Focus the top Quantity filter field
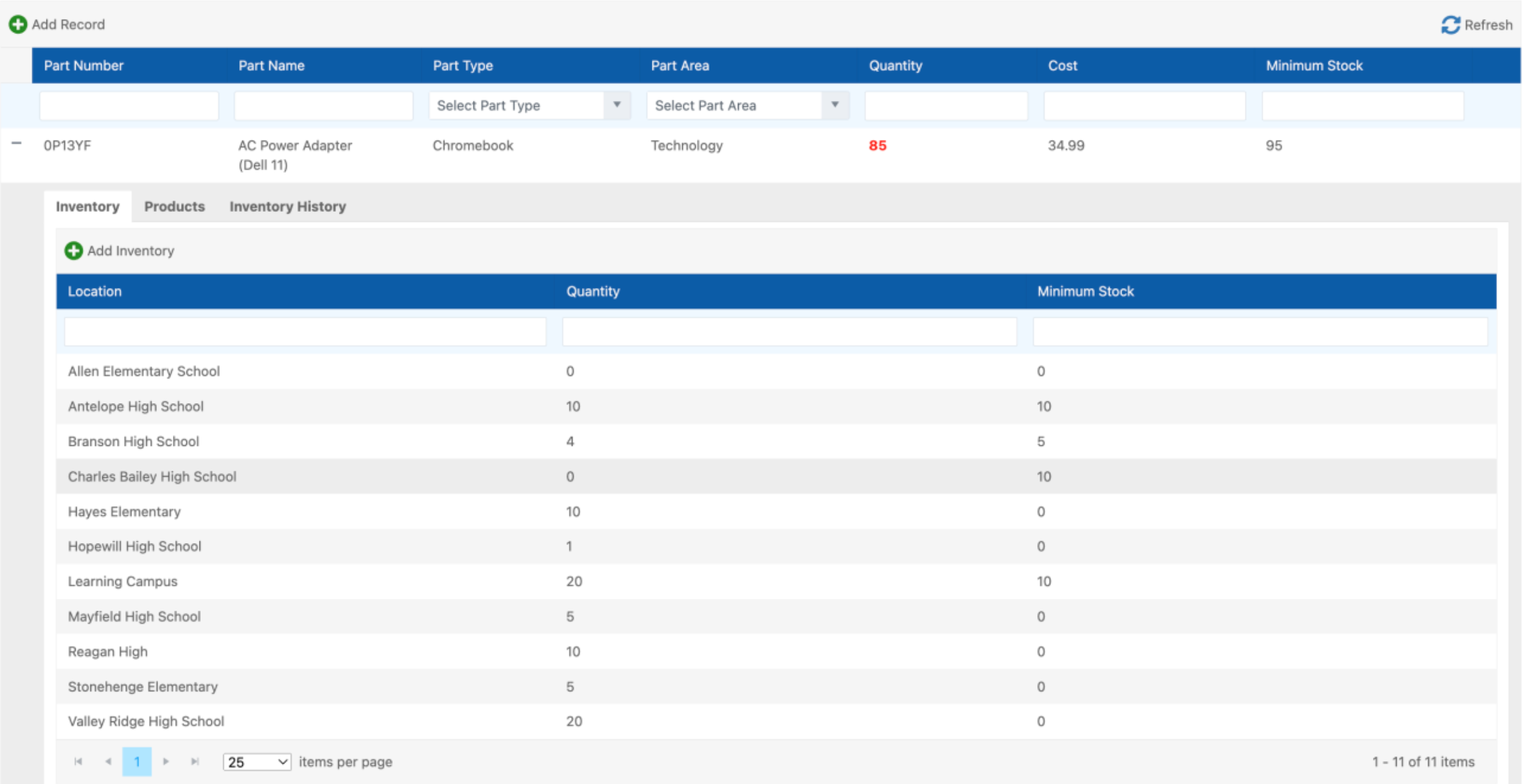The width and height of the screenshot is (1523, 784). (946, 105)
